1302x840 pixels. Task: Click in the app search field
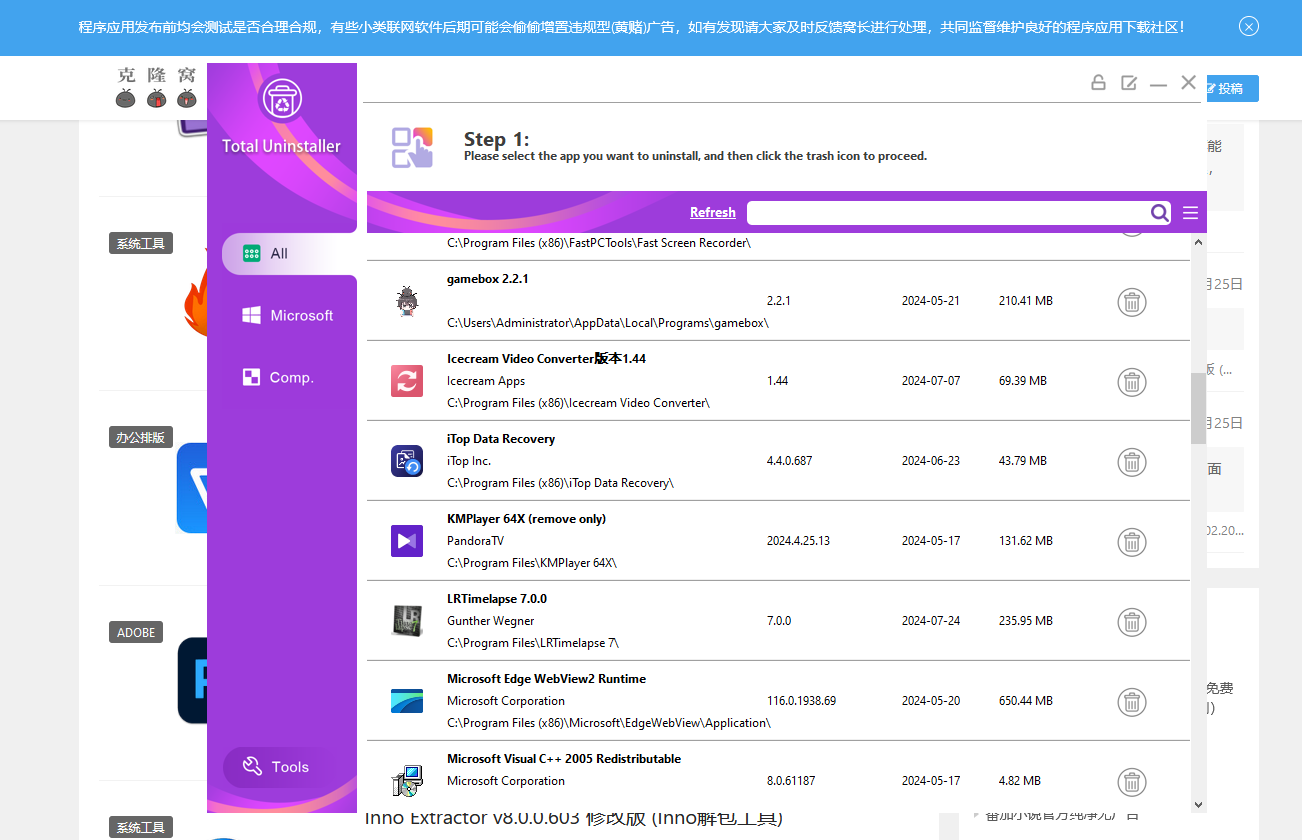pyautogui.click(x=948, y=212)
